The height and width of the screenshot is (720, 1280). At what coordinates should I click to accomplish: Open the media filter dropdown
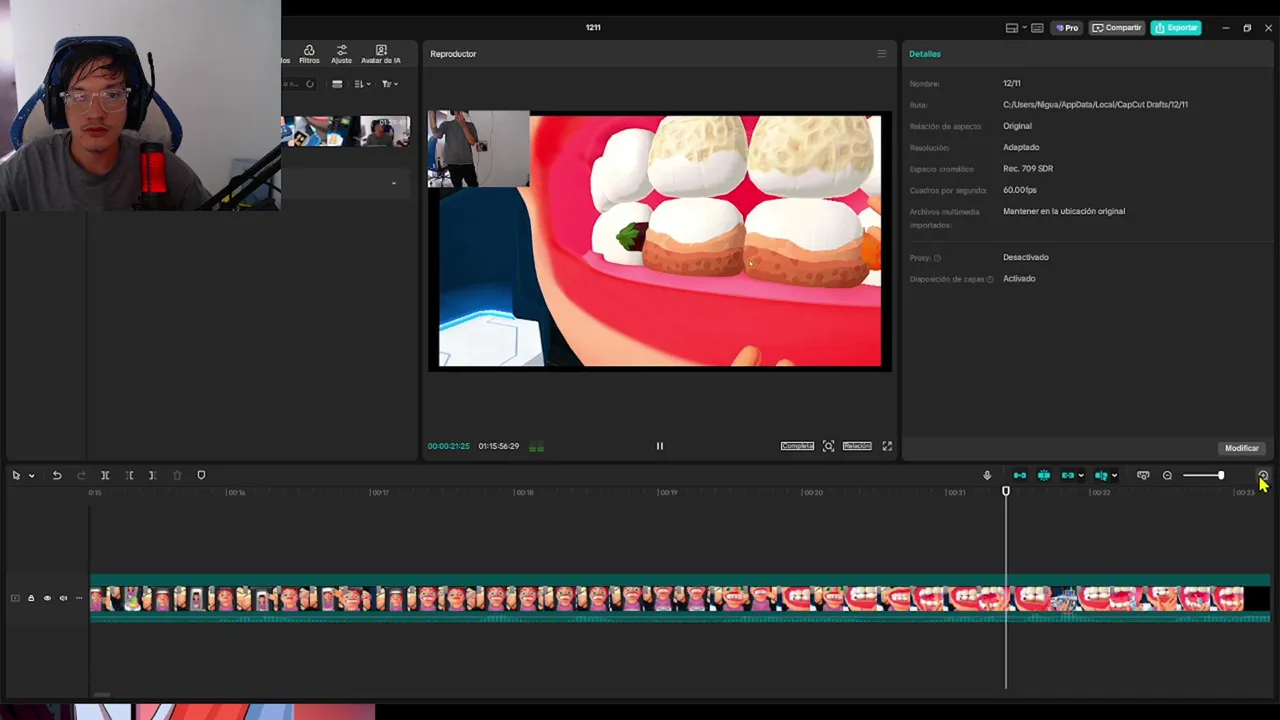coord(389,84)
